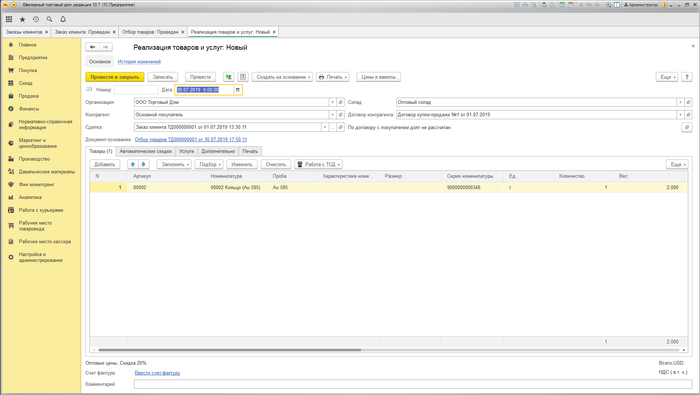Open top Еще menu near help
700x395 pixels.
(667, 77)
